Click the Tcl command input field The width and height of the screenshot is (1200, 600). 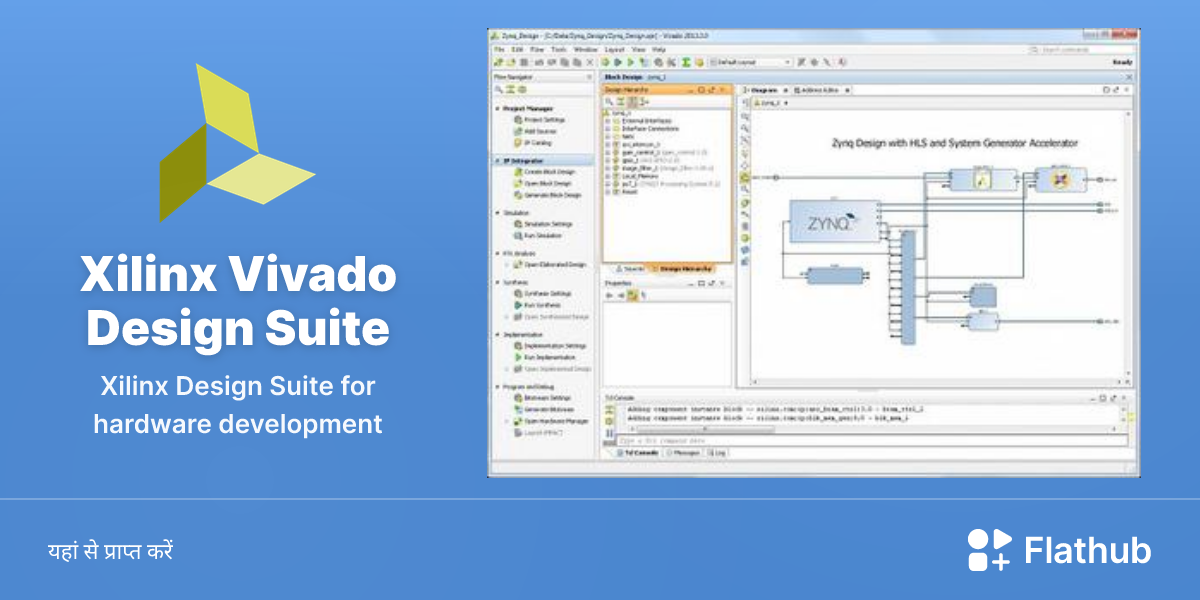pyautogui.click(x=872, y=441)
